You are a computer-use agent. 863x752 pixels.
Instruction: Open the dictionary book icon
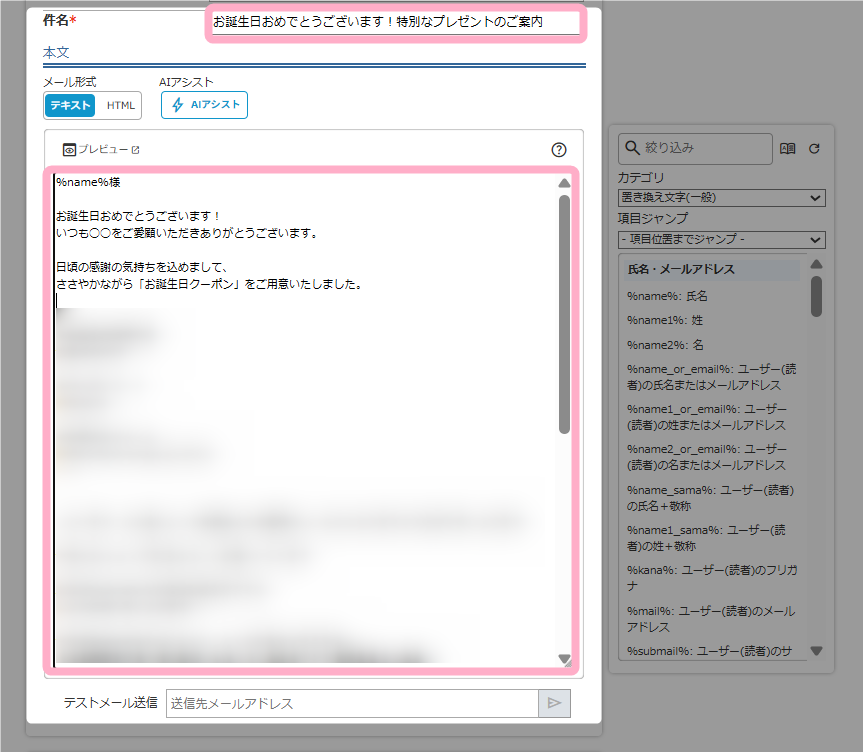point(788,148)
